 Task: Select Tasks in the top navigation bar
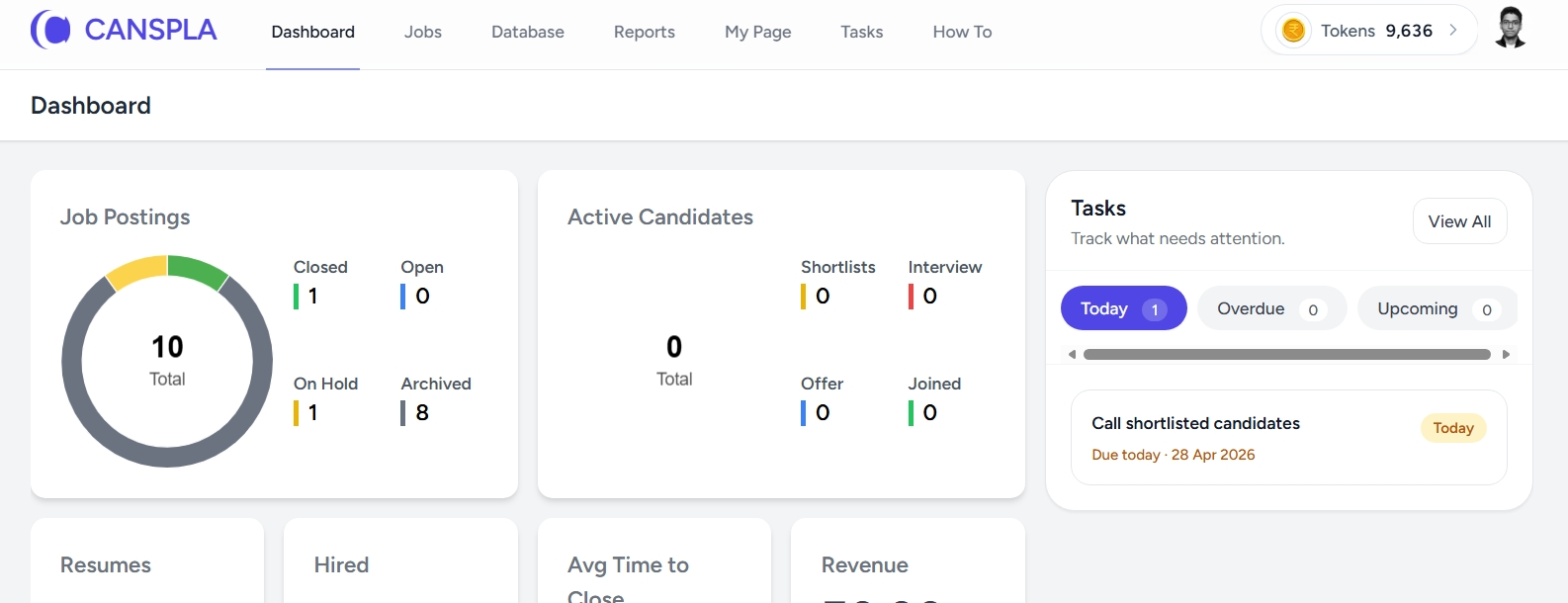[862, 32]
